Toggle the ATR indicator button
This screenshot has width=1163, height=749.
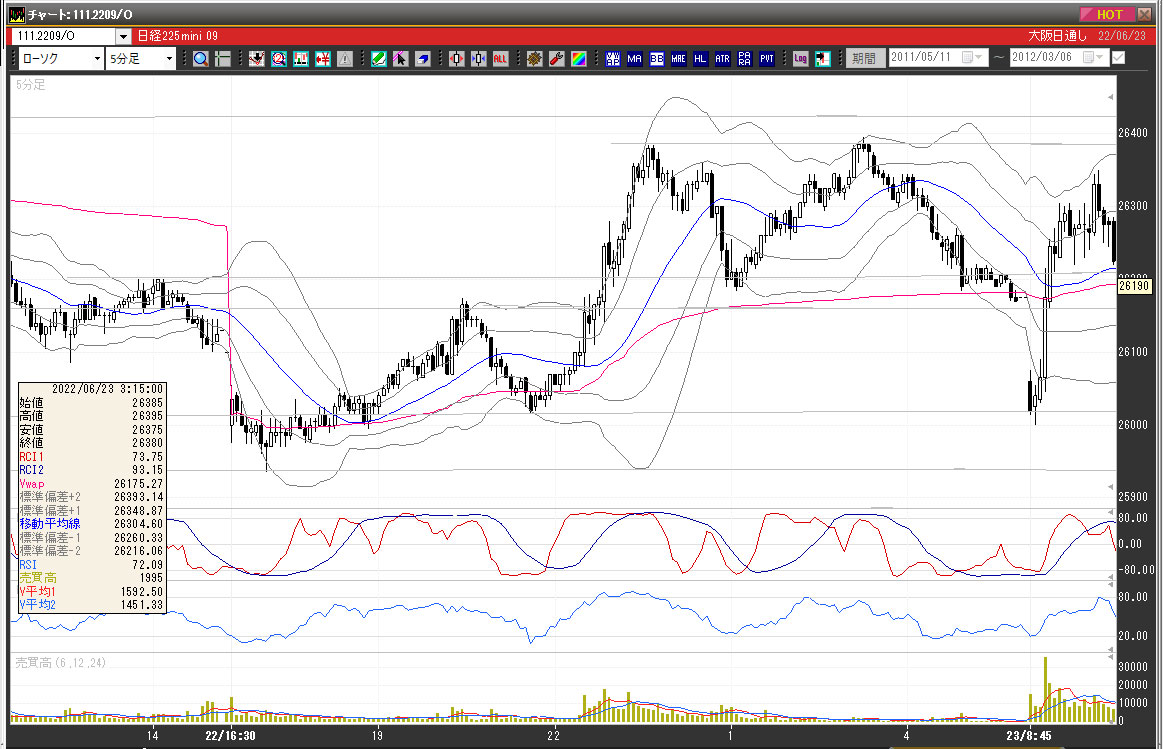722,59
